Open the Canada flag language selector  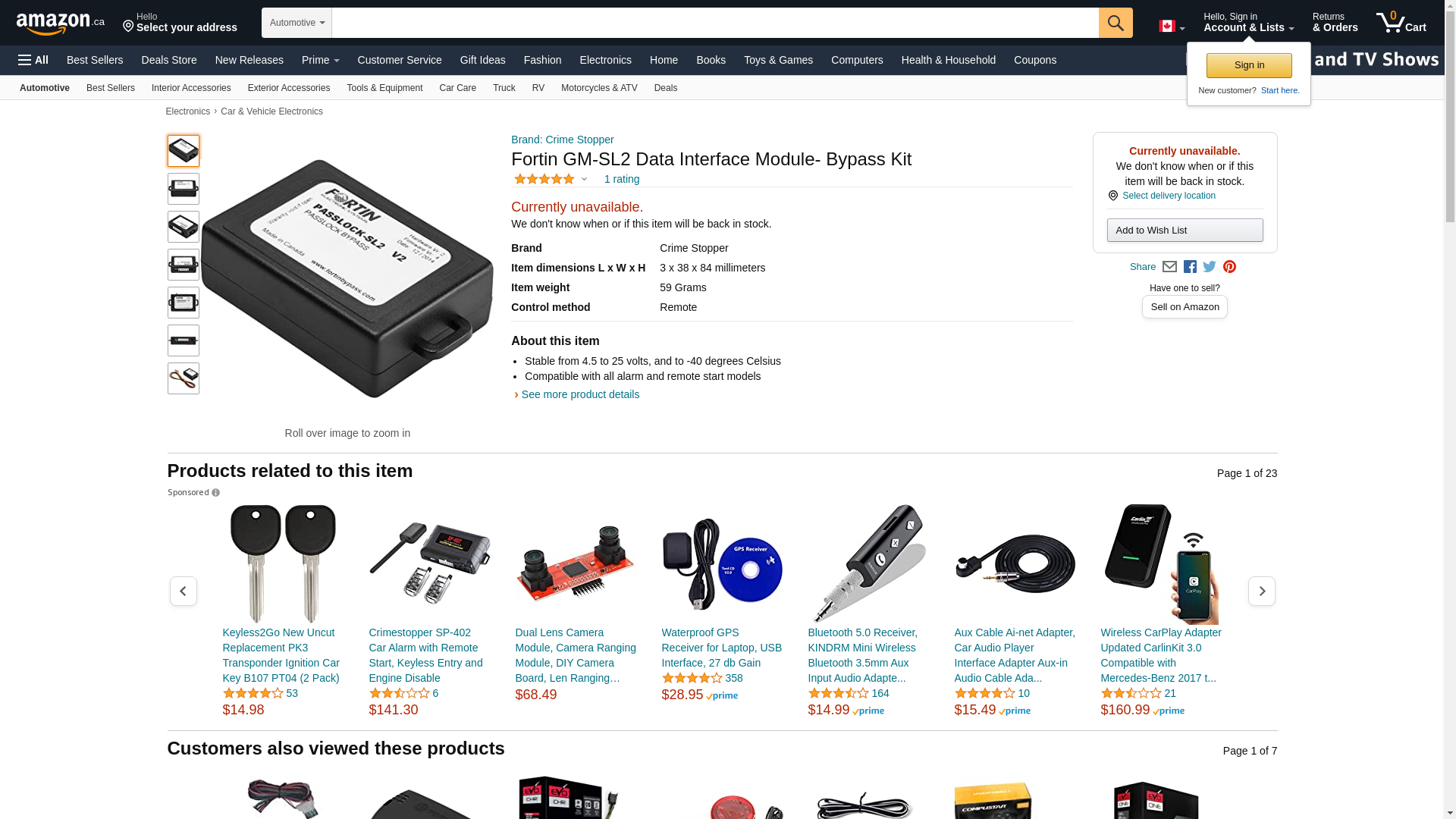pyautogui.click(x=1172, y=27)
